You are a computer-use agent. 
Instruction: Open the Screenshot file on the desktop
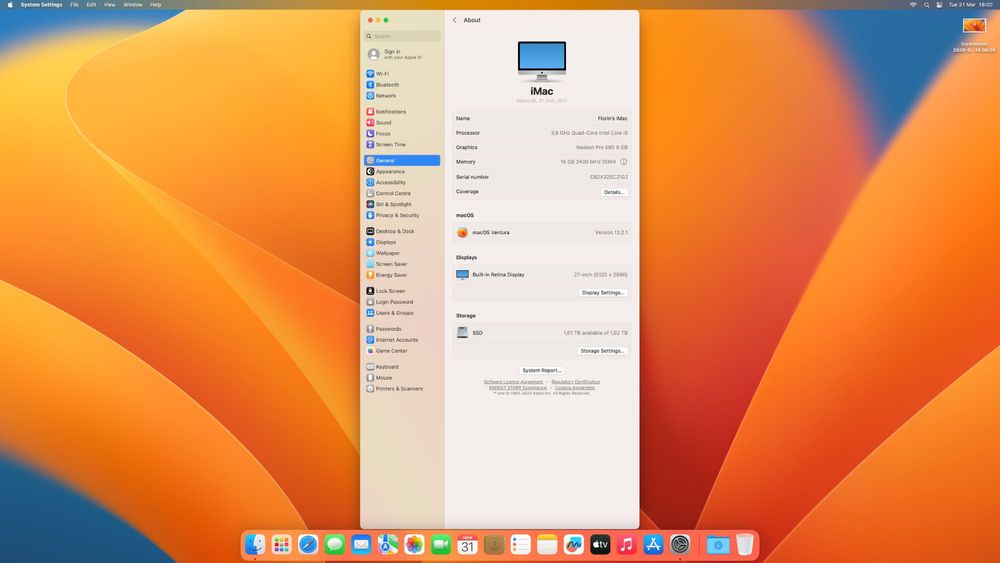tap(974, 34)
